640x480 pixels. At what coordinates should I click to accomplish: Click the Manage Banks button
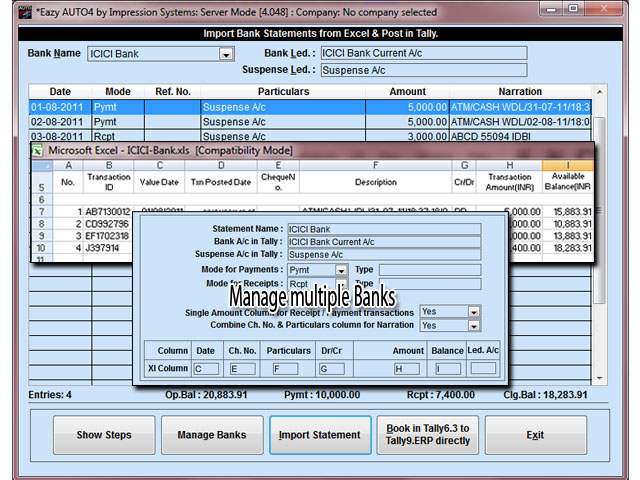212,435
